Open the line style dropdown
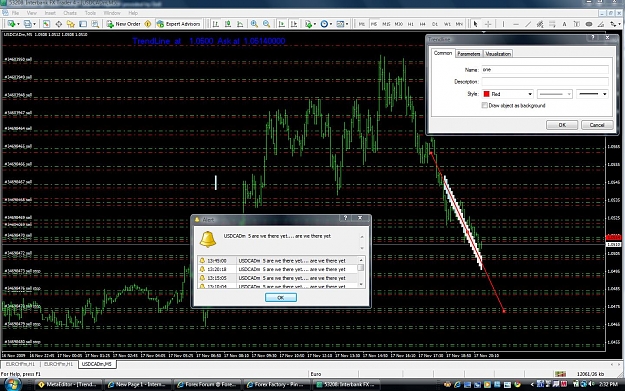The image size is (625, 391). coord(555,94)
